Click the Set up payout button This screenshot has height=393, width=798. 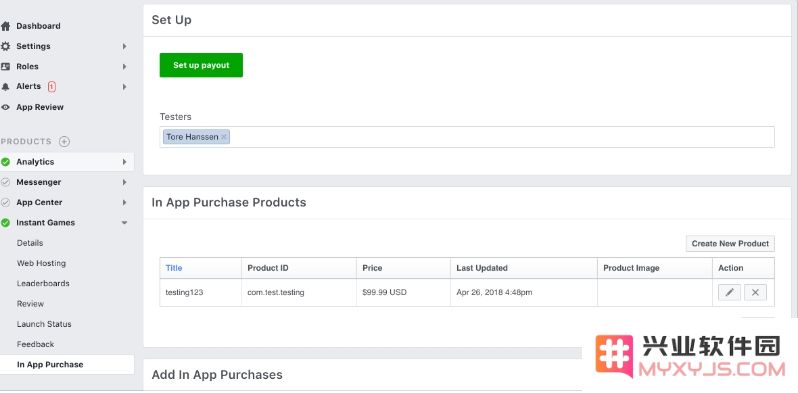[201, 65]
